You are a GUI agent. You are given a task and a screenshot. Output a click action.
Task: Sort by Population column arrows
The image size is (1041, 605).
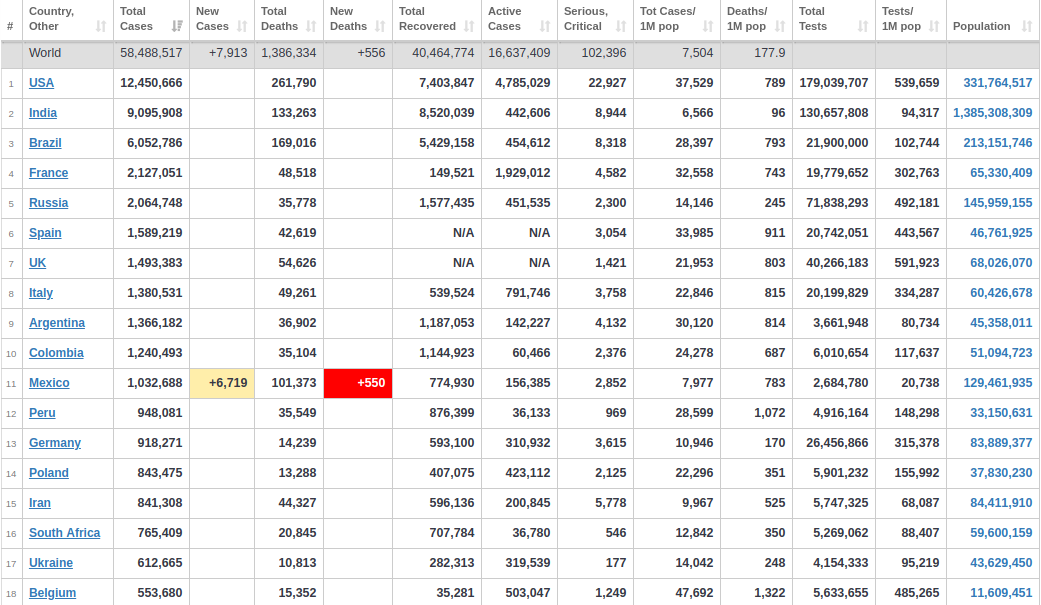click(x=1026, y=27)
